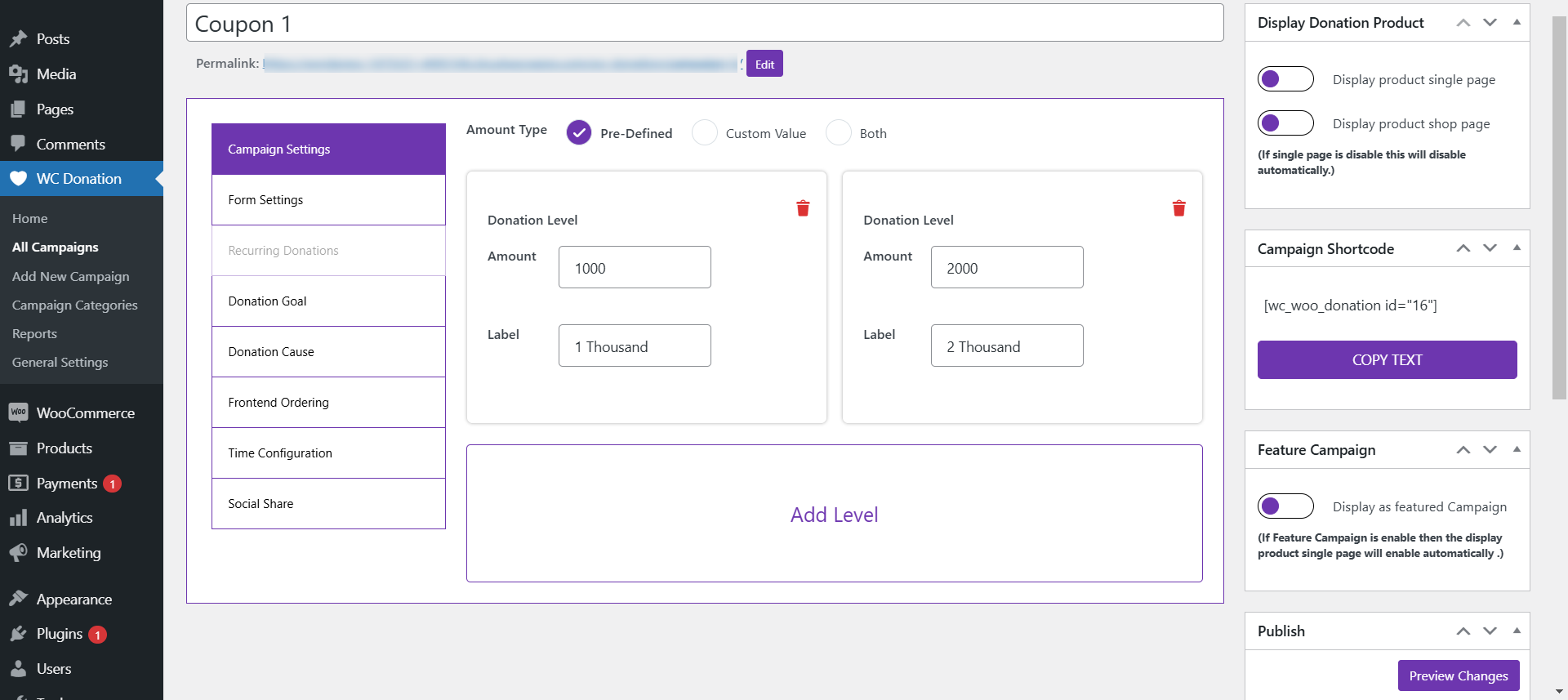Open Form Settings tab
The width and height of the screenshot is (1568, 700).
(x=328, y=200)
